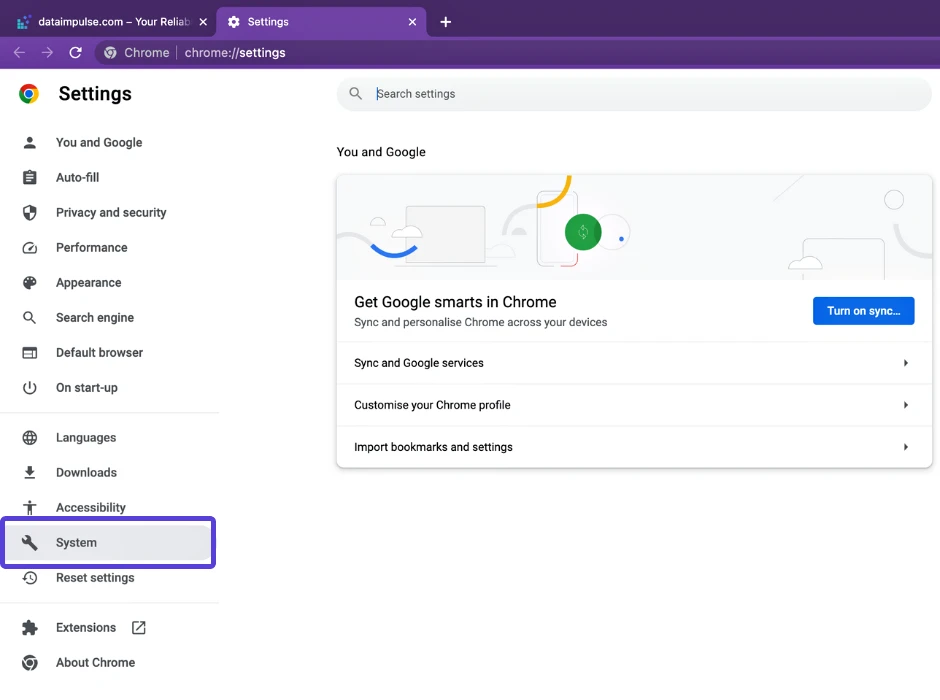
Task: Open Performance settings section
Action: (92, 248)
